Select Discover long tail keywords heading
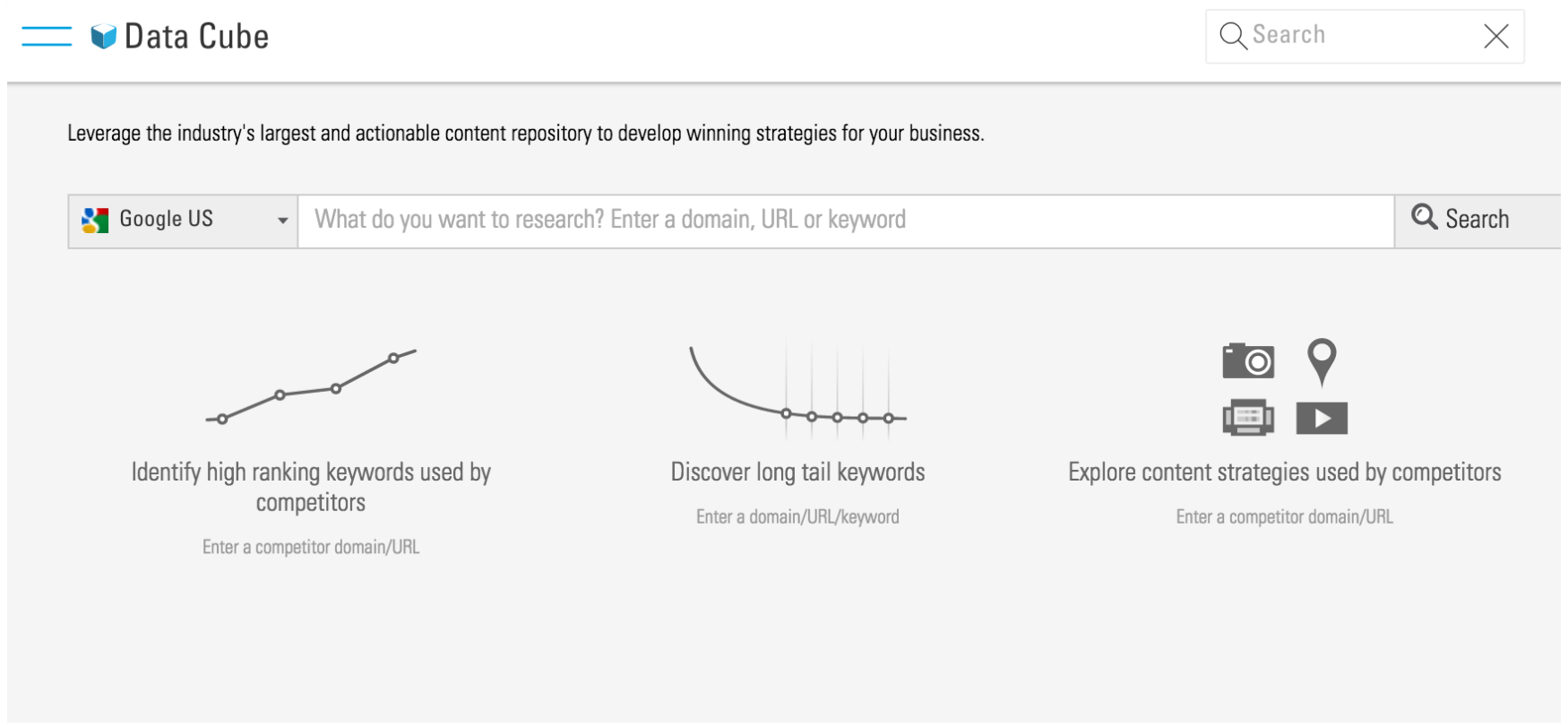Viewport: 1568px width, 728px height. pyautogui.click(x=797, y=472)
